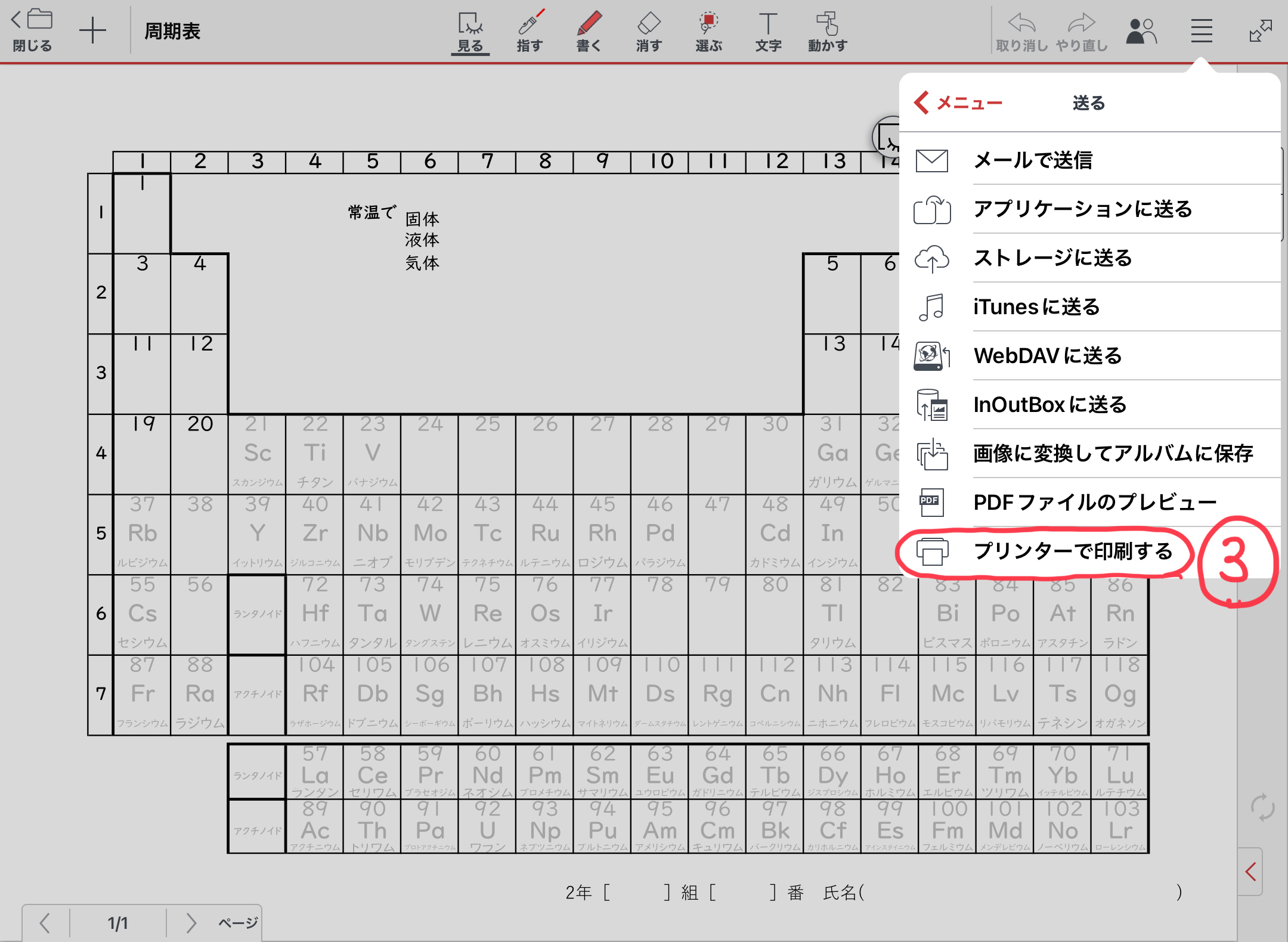Go back to メニュー
Viewport: 1288px width, 942px height.
(958, 103)
